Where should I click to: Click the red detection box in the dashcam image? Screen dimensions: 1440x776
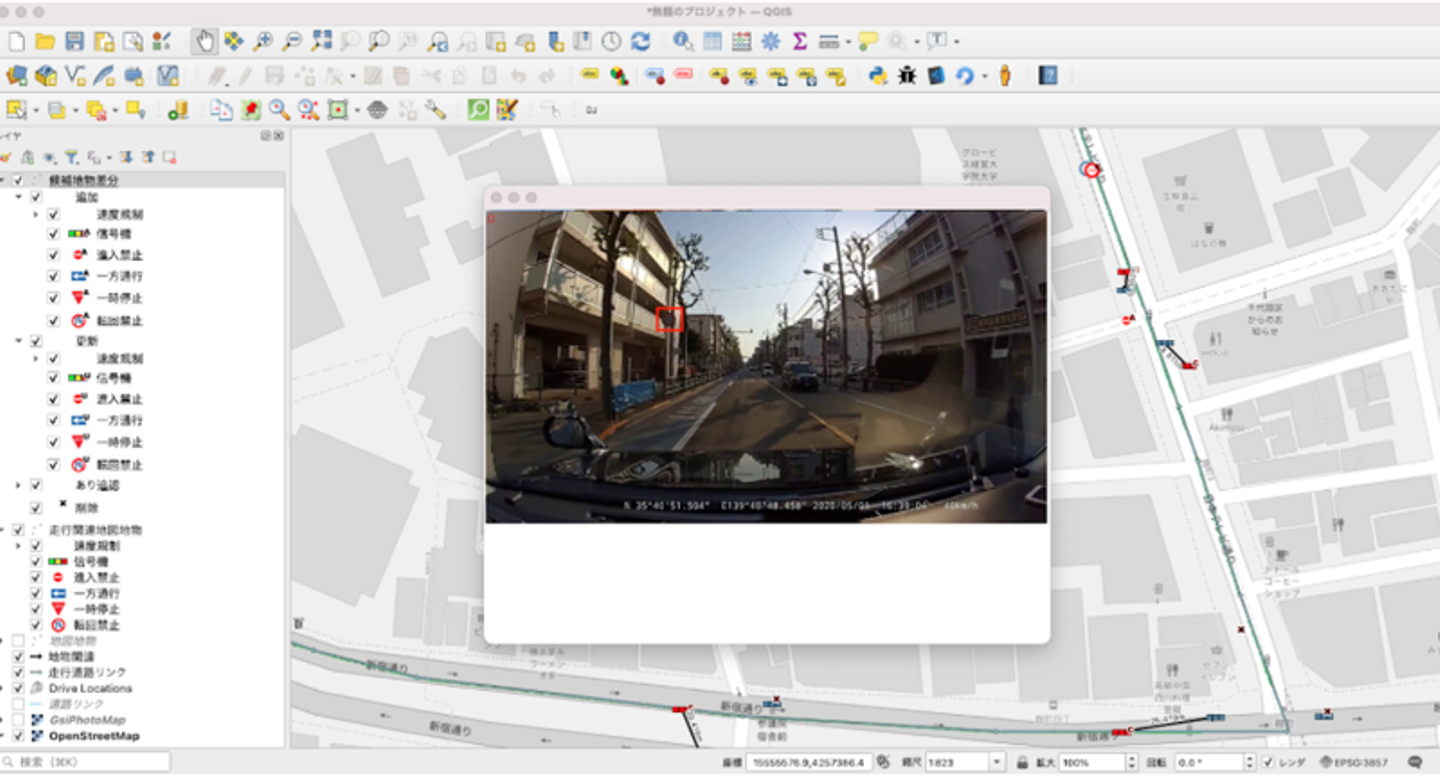[x=669, y=319]
